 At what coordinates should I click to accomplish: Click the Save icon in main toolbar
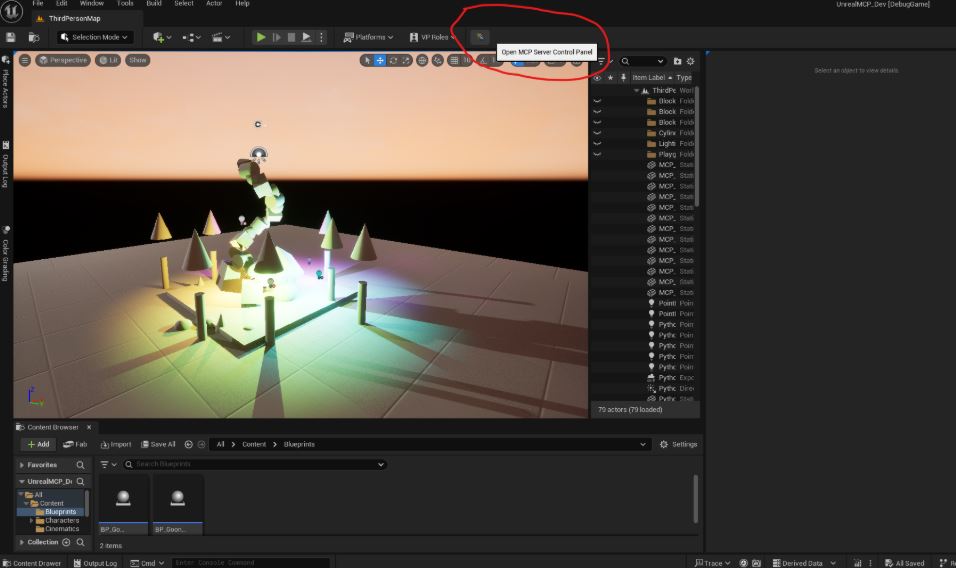pos(11,37)
